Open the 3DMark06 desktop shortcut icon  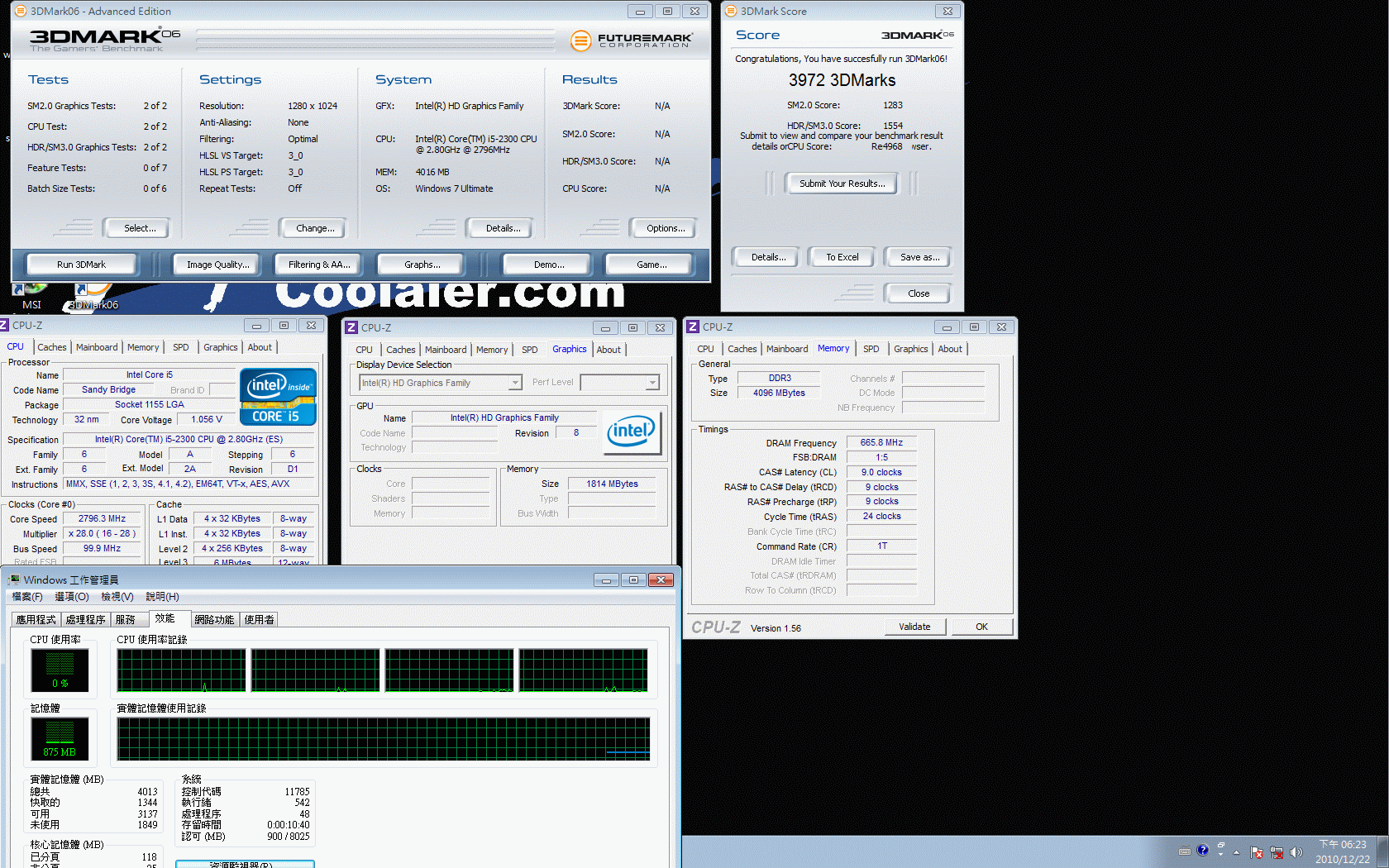(93, 296)
